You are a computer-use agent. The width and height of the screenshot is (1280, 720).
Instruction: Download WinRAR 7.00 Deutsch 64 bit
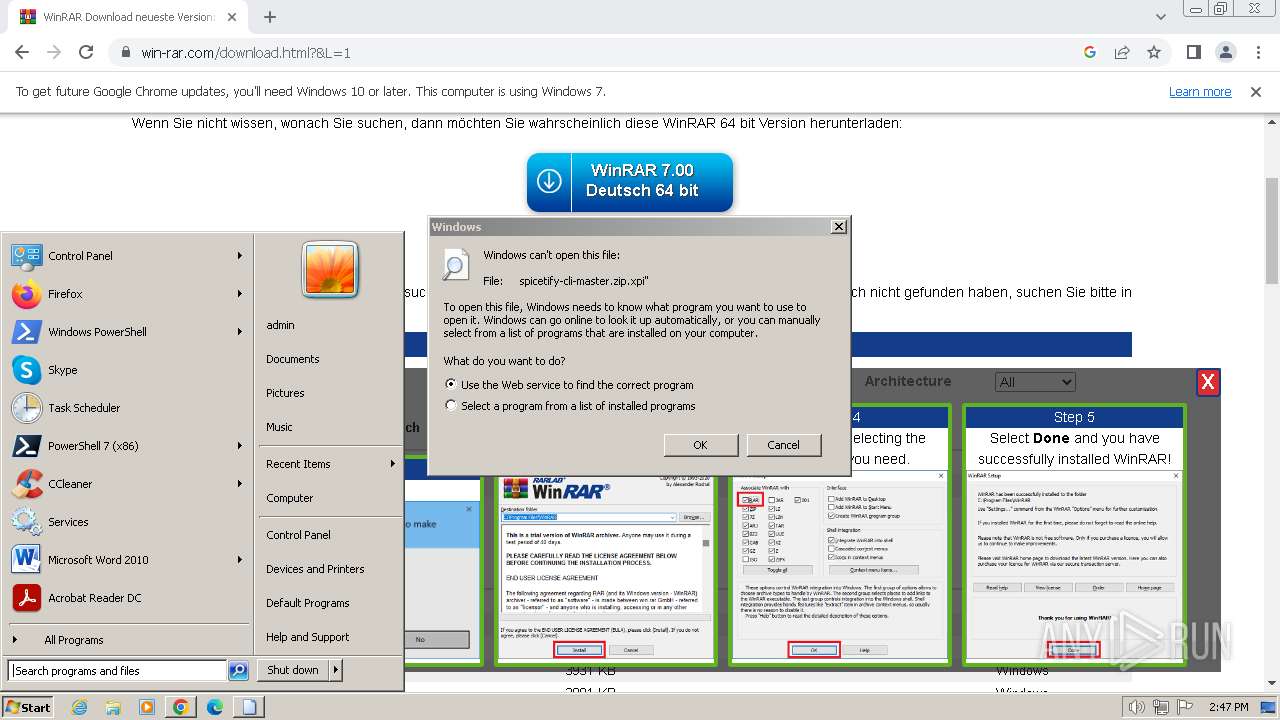pos(630,182)
